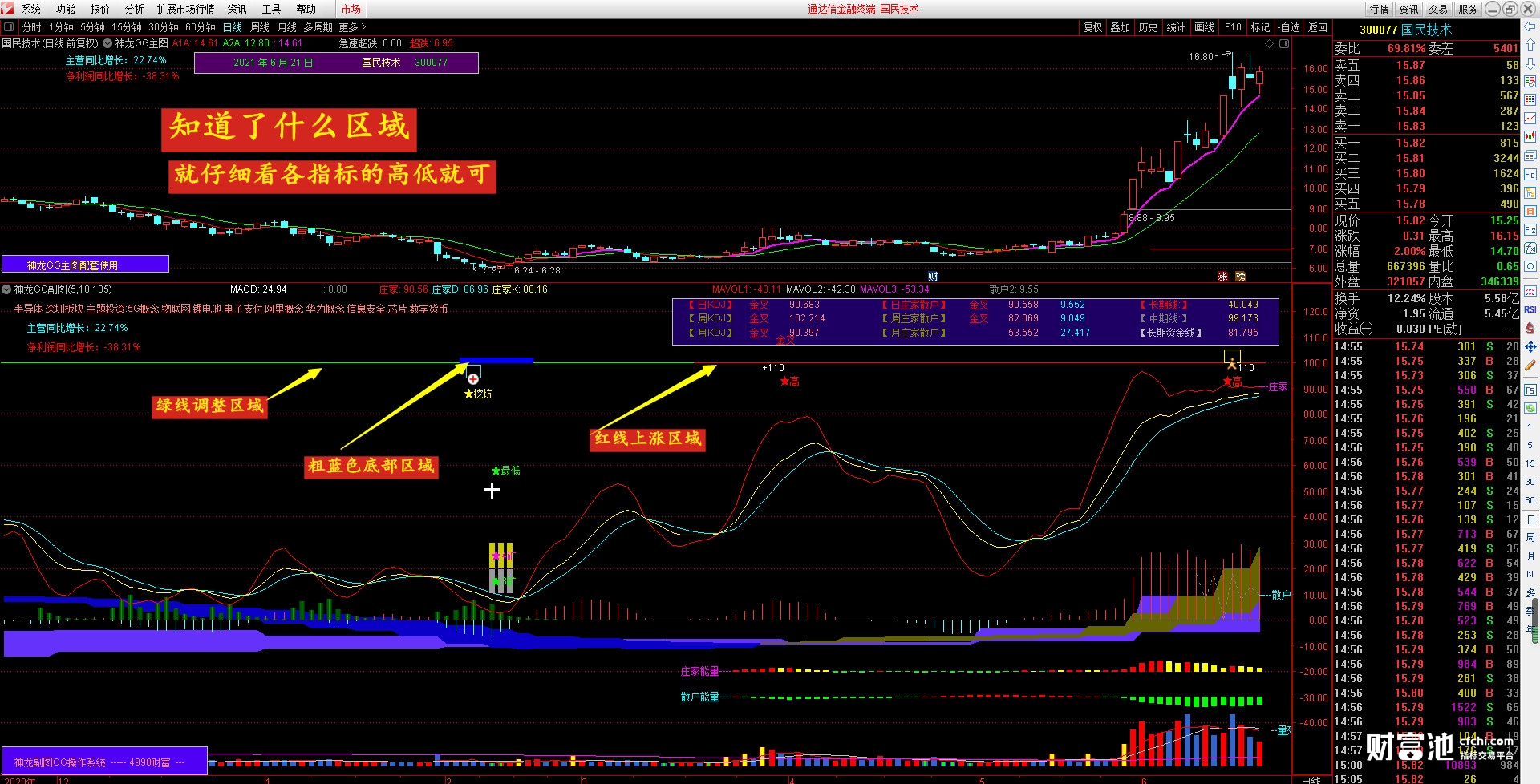The width and height of the screenshot is (1540, 784).
Task: Open the wave indicator sidebar icon
Action: (1530, 290)
